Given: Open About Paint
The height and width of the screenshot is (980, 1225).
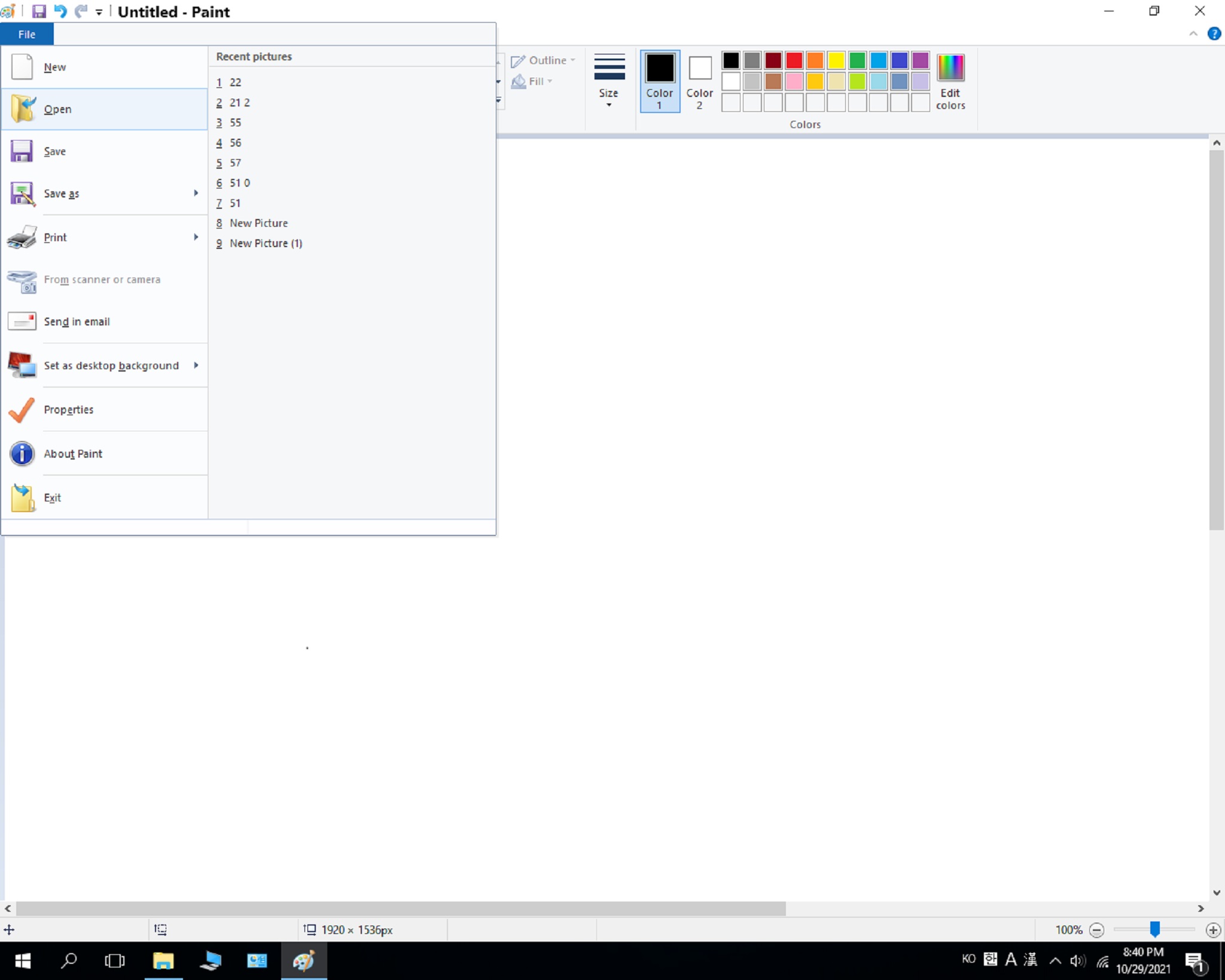Looking at the screenshot, I should click(104, 454).
